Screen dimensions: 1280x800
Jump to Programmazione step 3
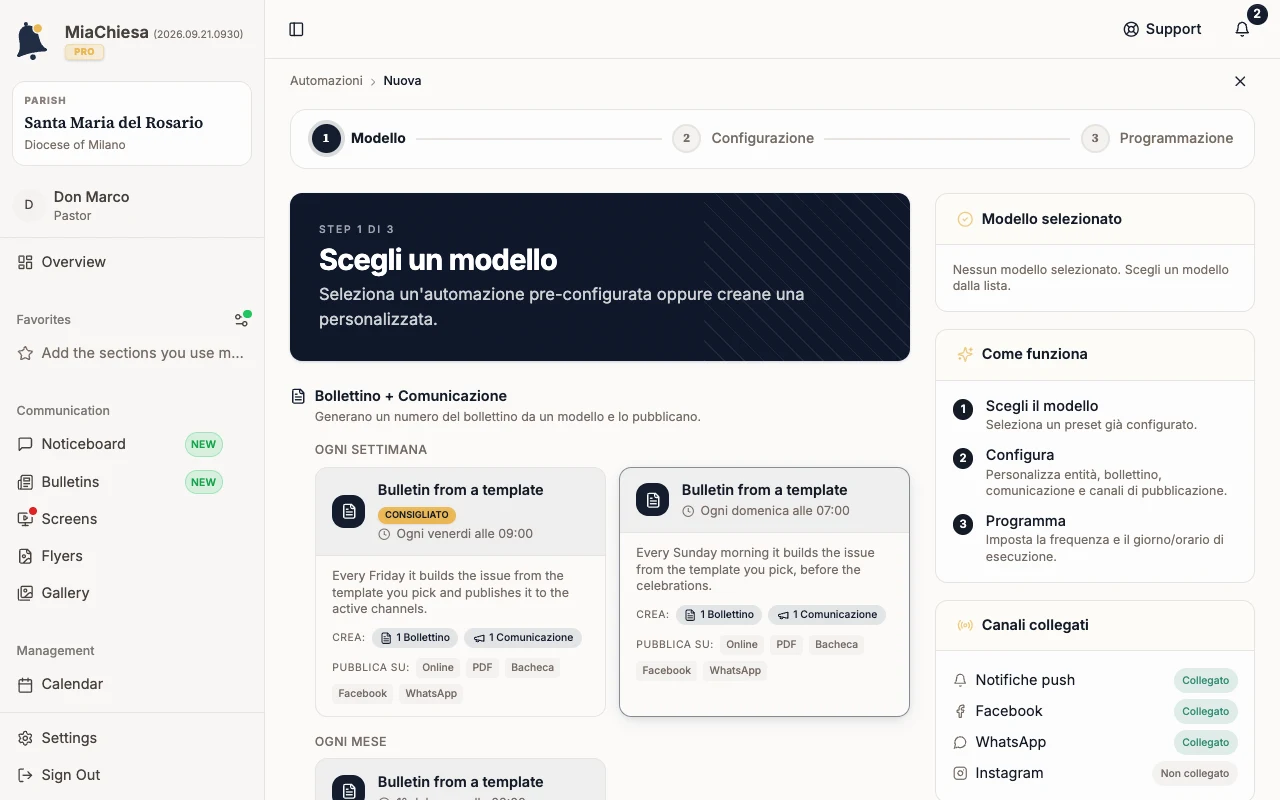(x=1157, y=138)
